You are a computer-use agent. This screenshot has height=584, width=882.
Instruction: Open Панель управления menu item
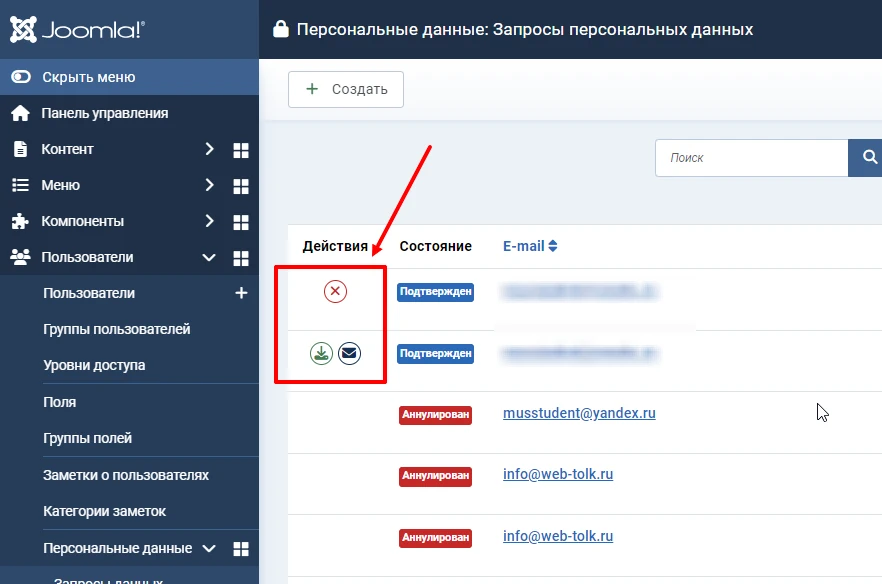pyautogui.click(x=105, y=113)
